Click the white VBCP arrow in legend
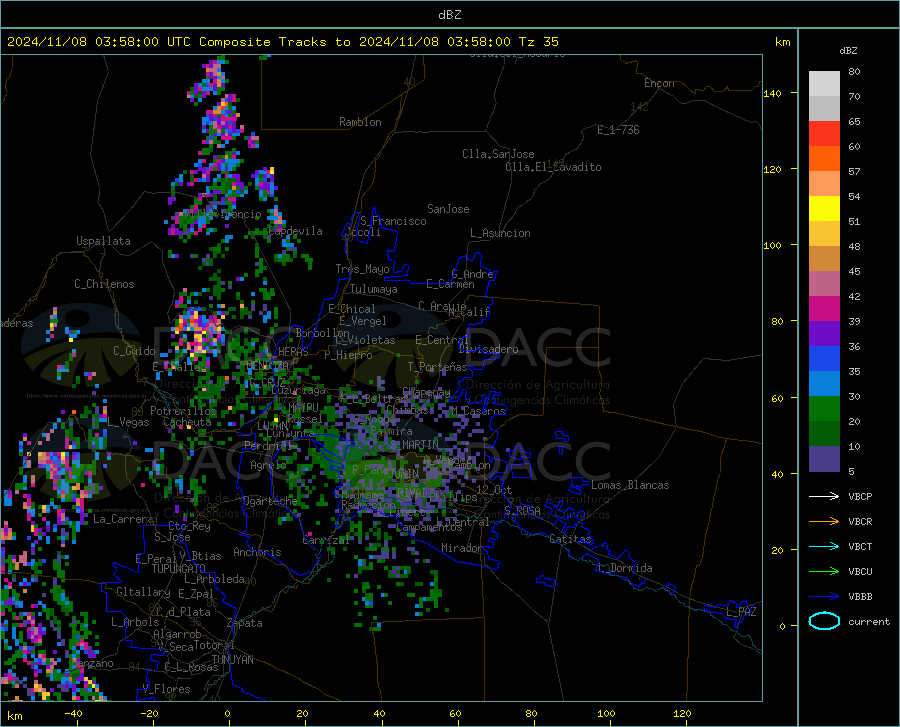Viewport: 900px width, 727px height. [x=824, y=496]
